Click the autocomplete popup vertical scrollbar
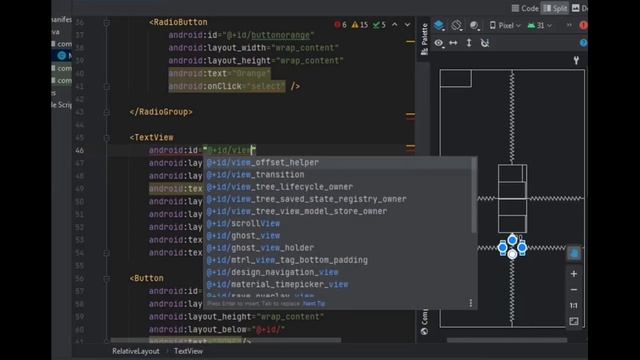Screen dimensions: 640x360 [474, 195]
